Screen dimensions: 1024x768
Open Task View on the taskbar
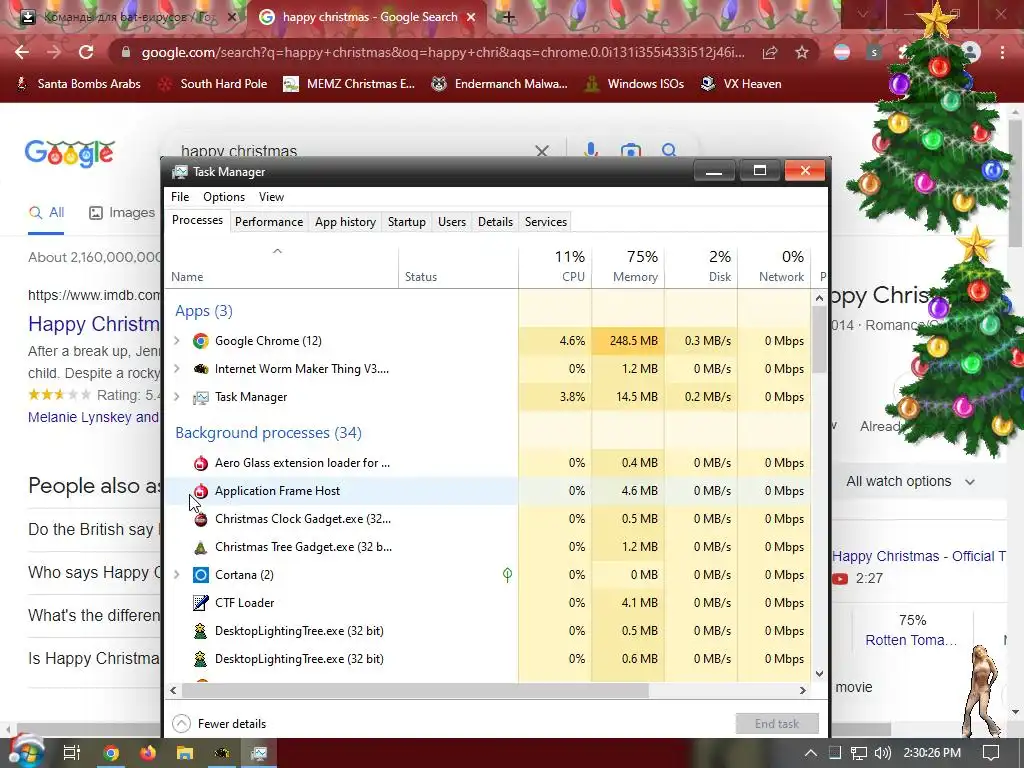[x=71, y=753]
